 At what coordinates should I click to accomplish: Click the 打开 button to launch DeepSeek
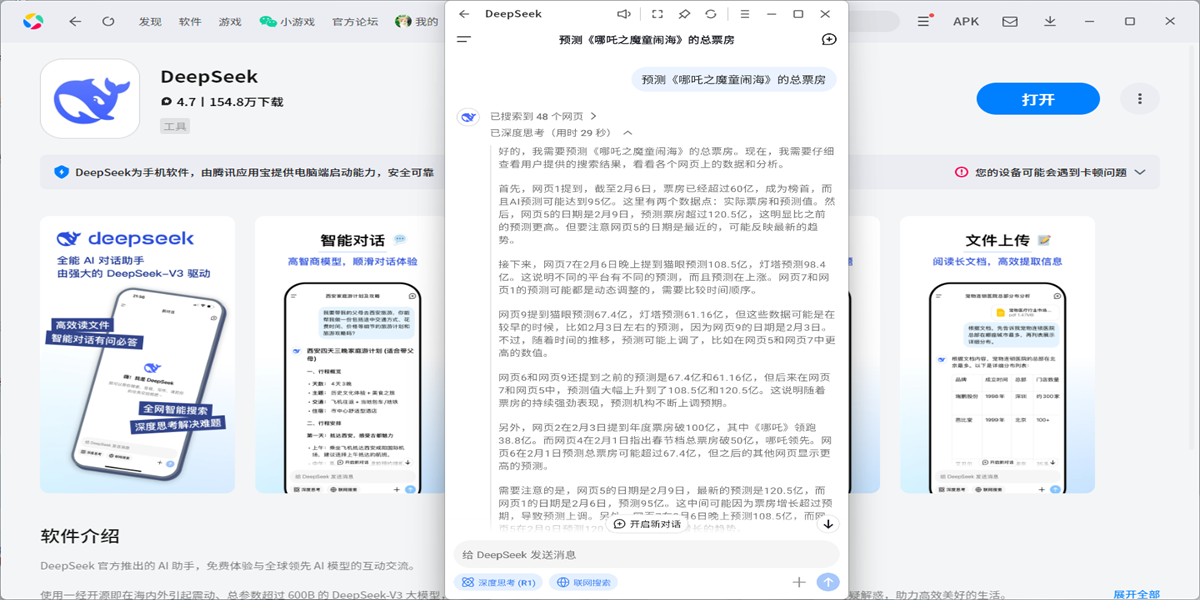click(1037, 98)
